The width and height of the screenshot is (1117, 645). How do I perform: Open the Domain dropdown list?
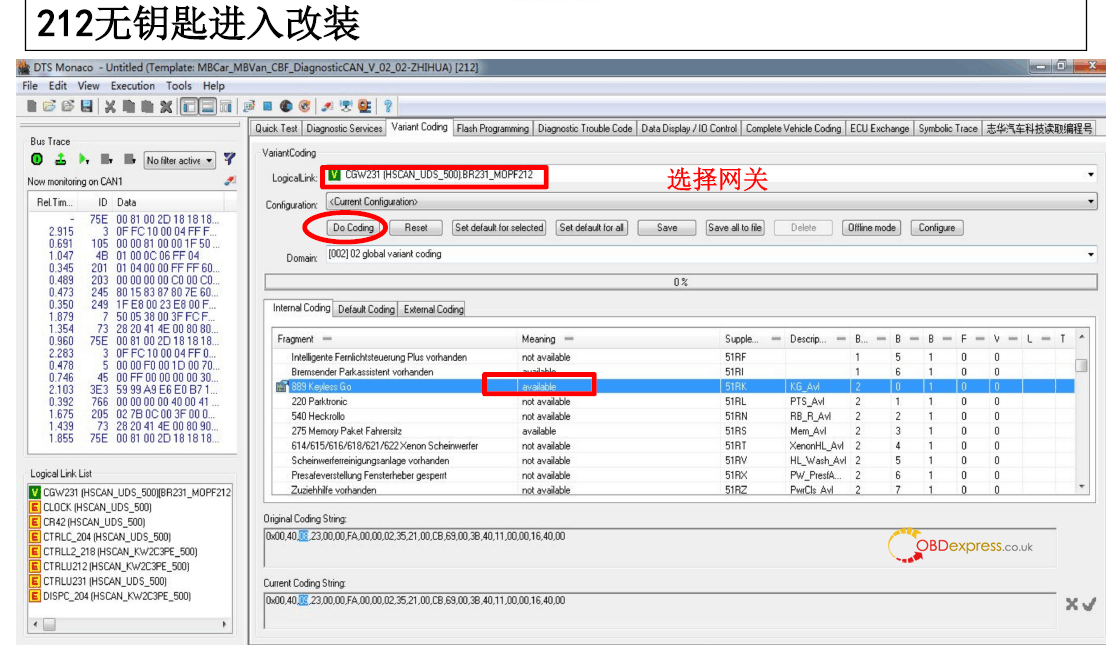(x=1090, y=255)
